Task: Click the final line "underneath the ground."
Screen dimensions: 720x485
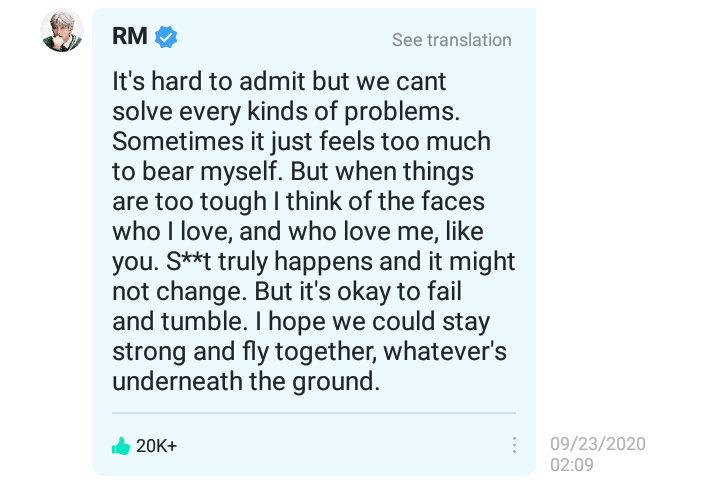Action: [x=246, y=382]
